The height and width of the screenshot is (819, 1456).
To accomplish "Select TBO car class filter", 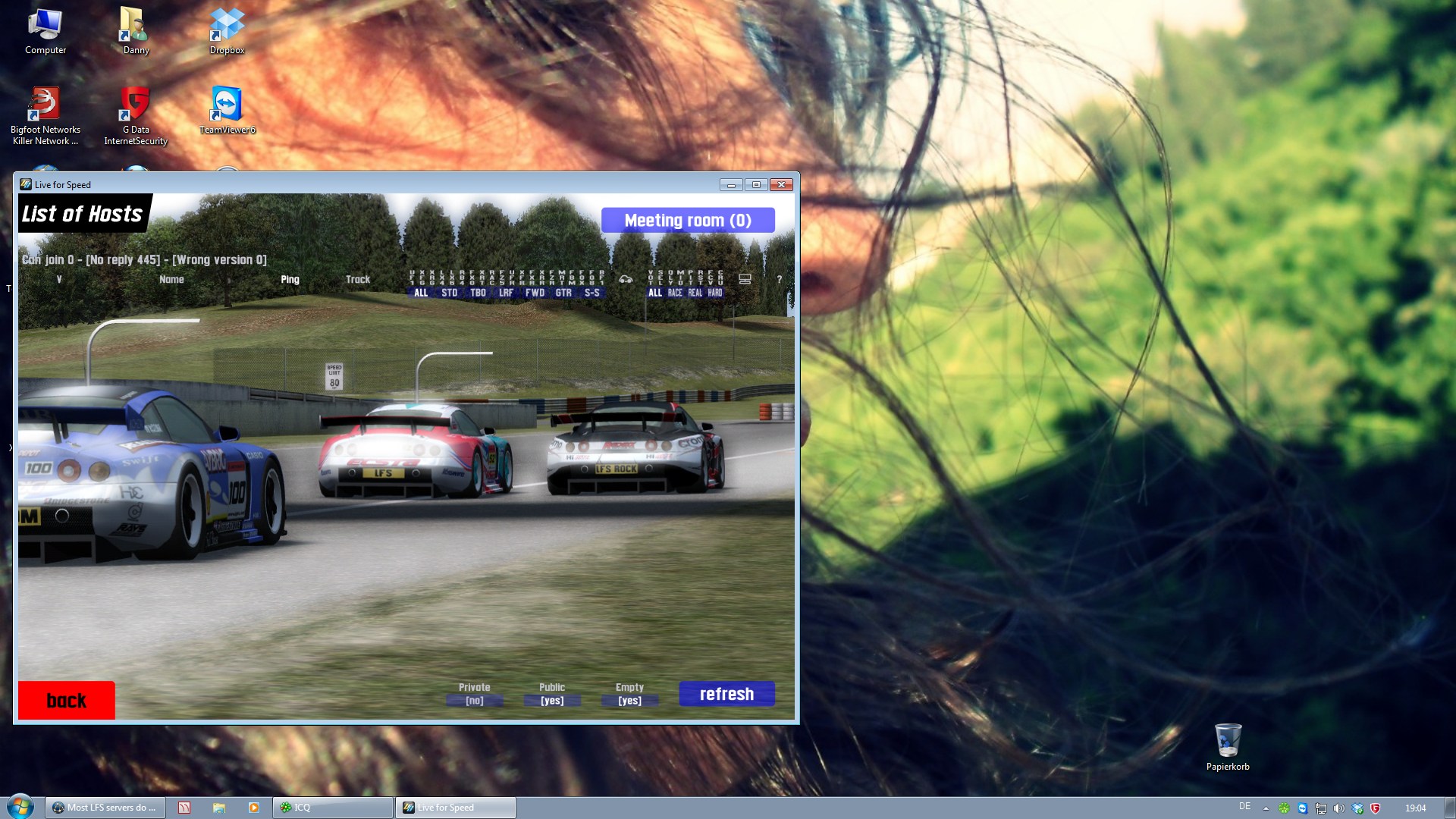I will [478, 293].
